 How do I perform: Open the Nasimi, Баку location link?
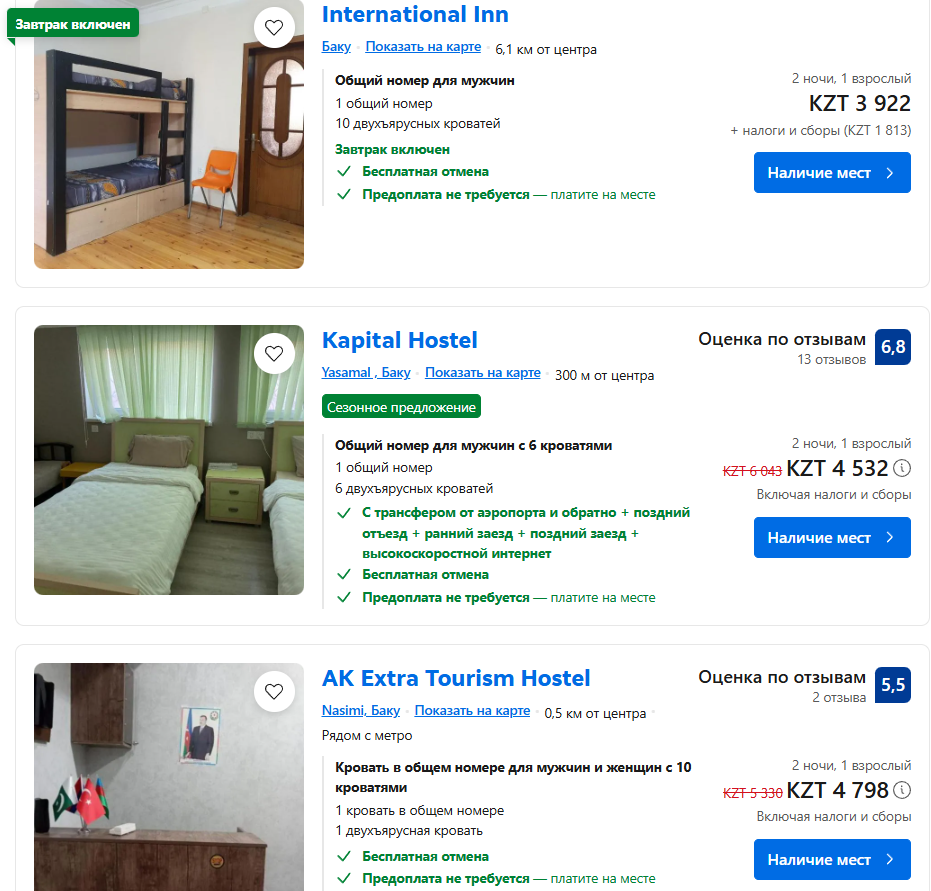click(360, 711)
